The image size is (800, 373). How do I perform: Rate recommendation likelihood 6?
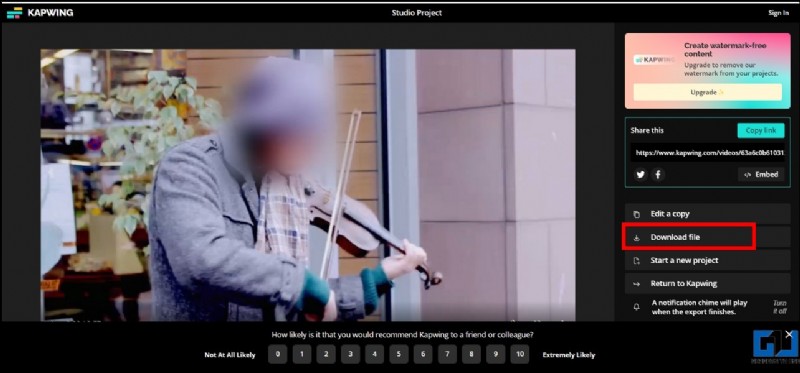(423, 354)
